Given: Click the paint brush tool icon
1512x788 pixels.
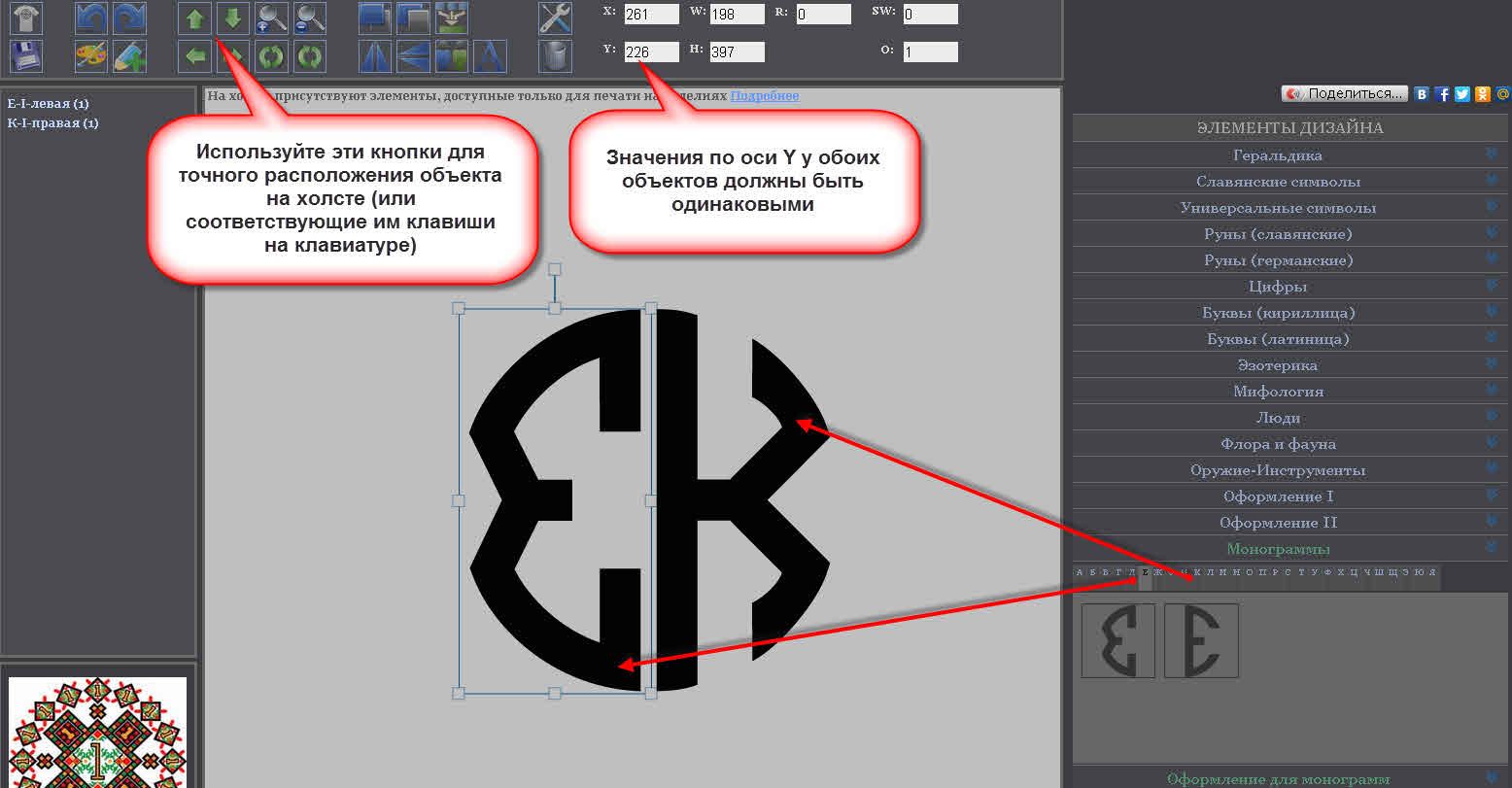Looking at the screenshot, I should coord(129,56).
